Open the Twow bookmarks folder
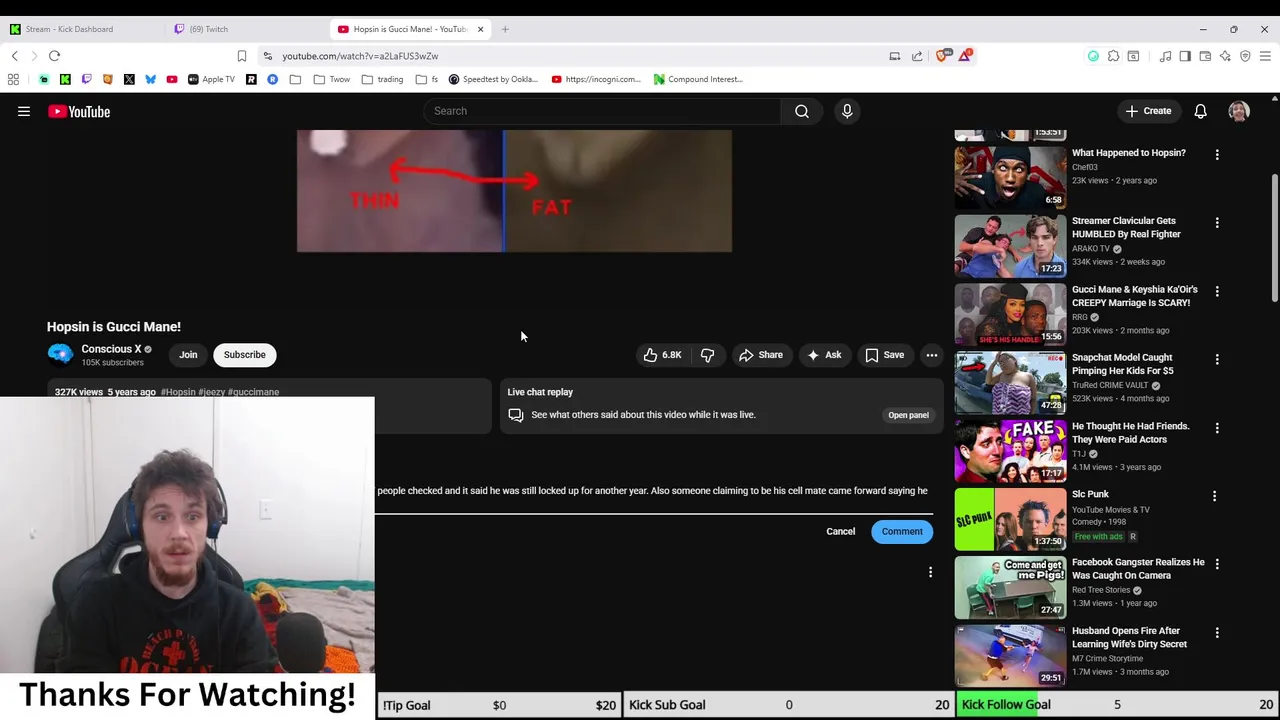 [x=332, y=79]
